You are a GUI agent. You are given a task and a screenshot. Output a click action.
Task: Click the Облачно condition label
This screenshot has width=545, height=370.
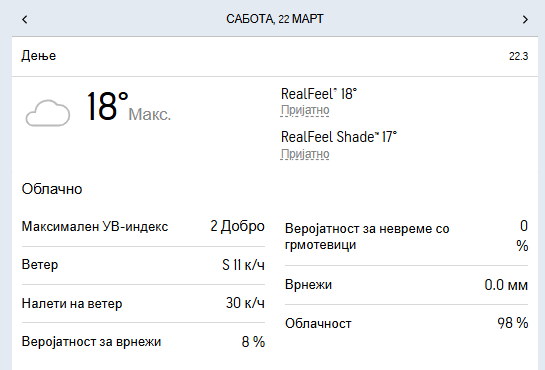52,189
